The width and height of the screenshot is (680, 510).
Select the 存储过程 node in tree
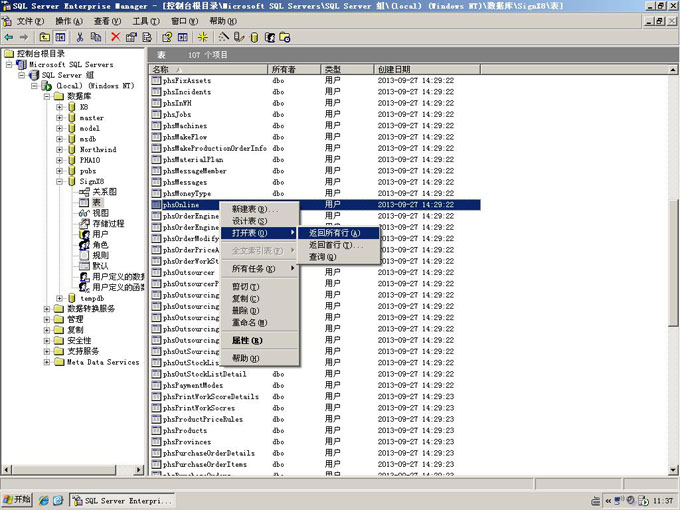pyautogui.click(x=108, y=224)
